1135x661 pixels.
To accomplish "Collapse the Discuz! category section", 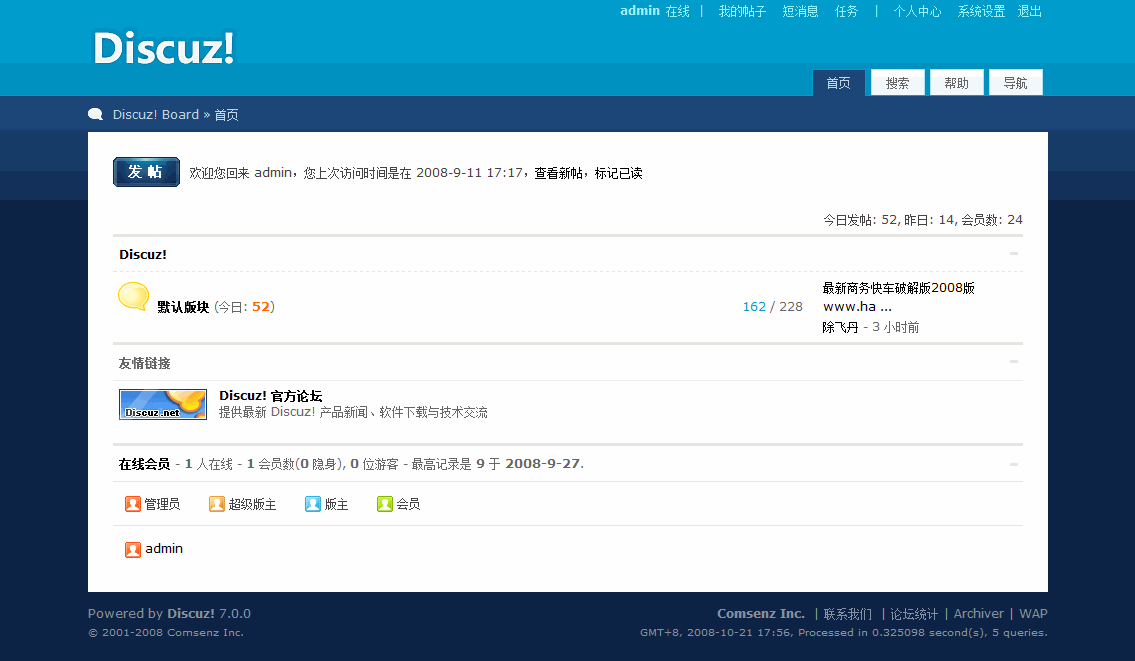I will coord(1013,254).
